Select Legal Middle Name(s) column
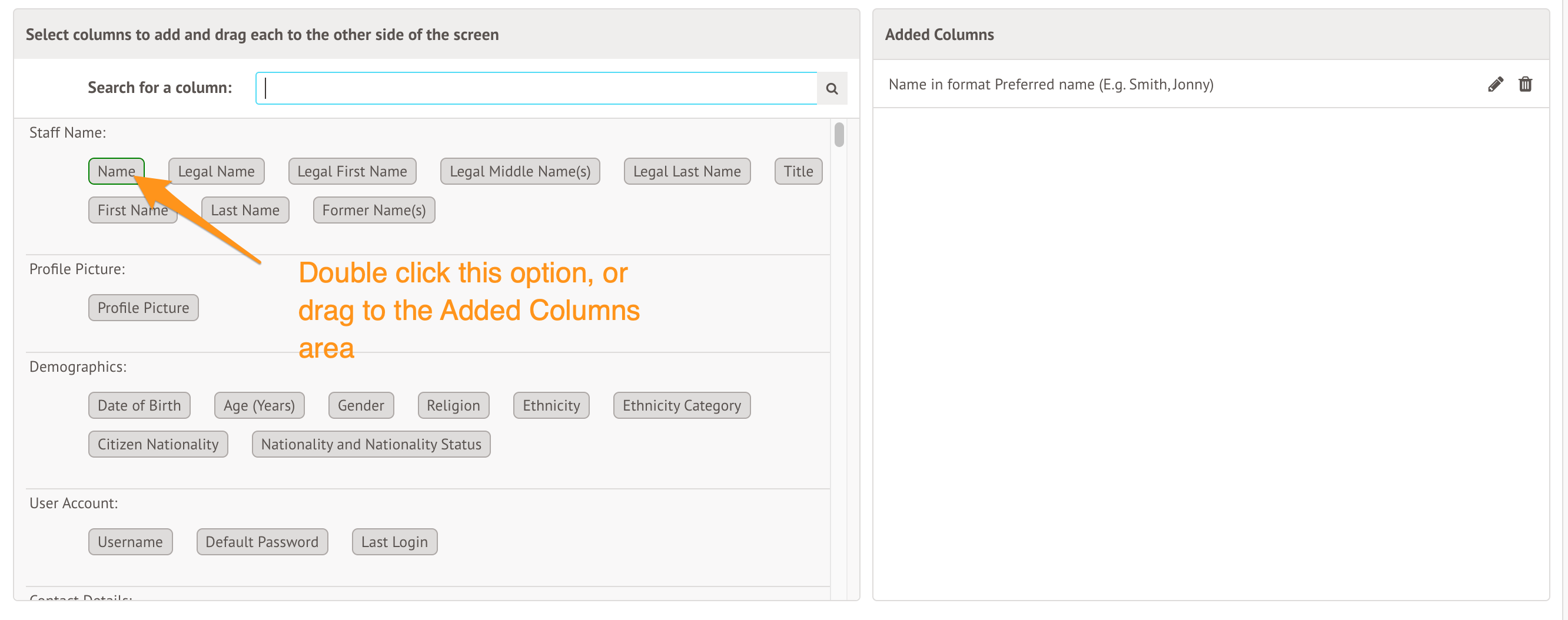This screenshot has height=620, width=1568. [519, 172]
